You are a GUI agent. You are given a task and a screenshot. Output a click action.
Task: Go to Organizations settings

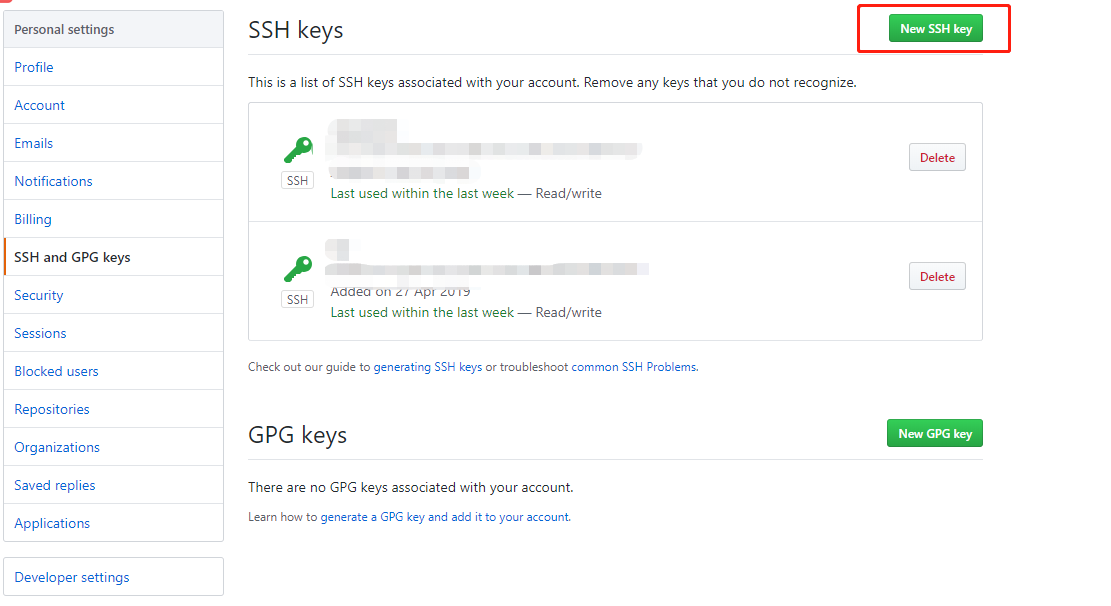point(57,447)
